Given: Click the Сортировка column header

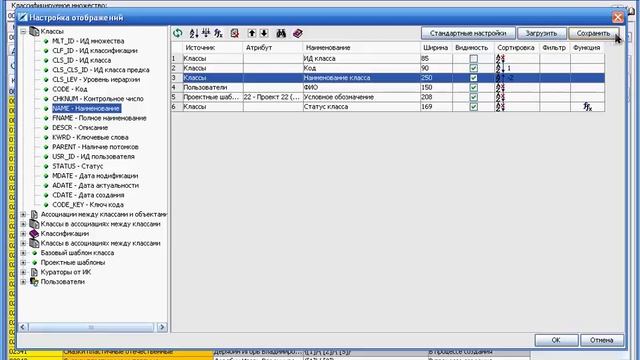Looking at the screenshot, I should [x=516, y=48].
